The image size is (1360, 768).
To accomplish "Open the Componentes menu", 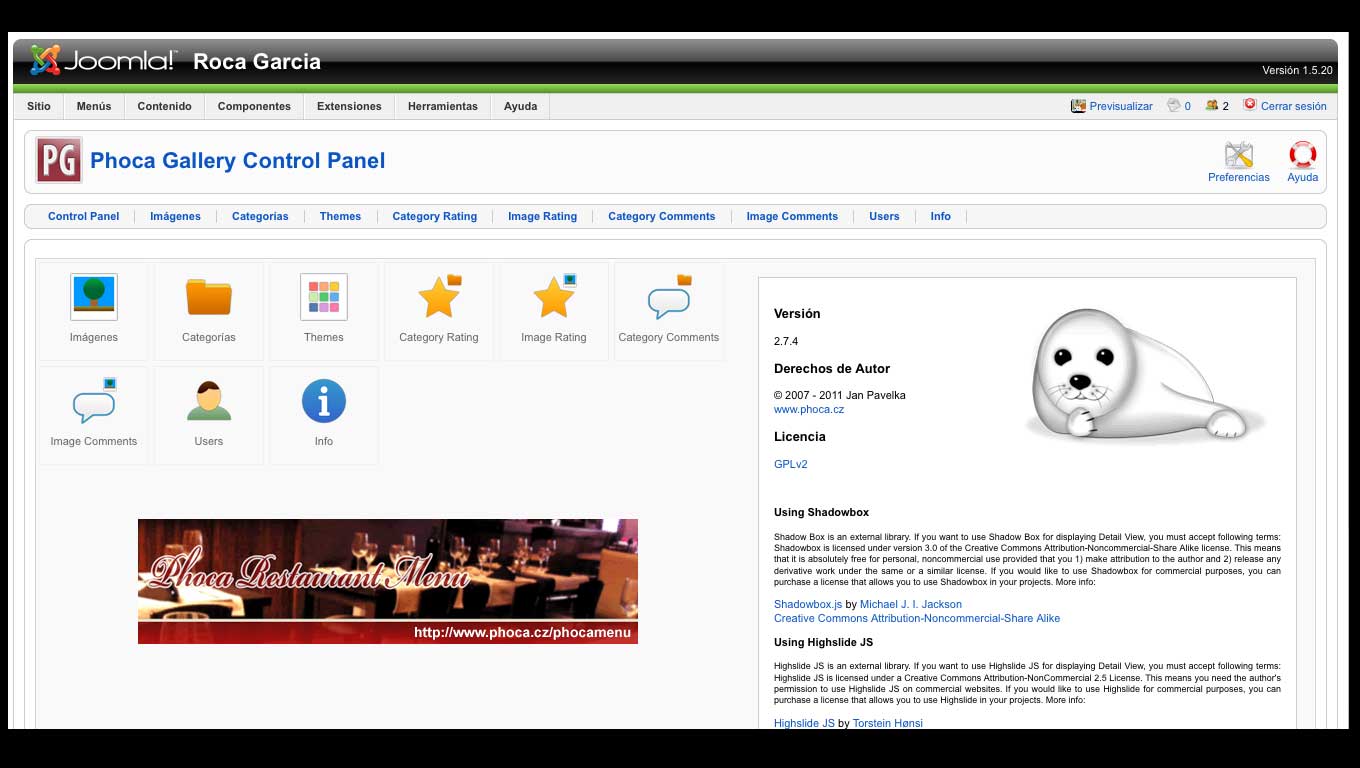I will click(254, 106).
